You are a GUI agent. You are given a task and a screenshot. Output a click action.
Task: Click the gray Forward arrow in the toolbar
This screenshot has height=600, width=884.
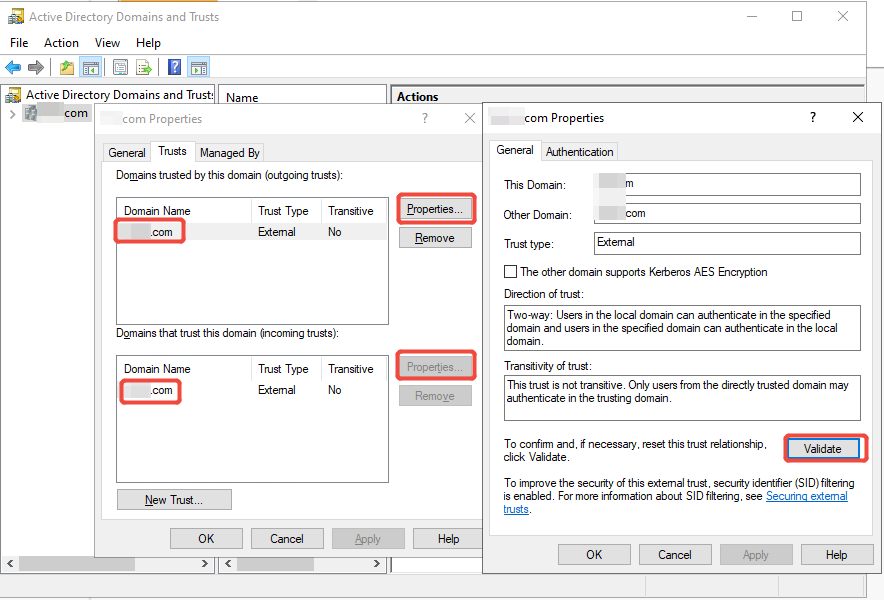tap(36, 68)
